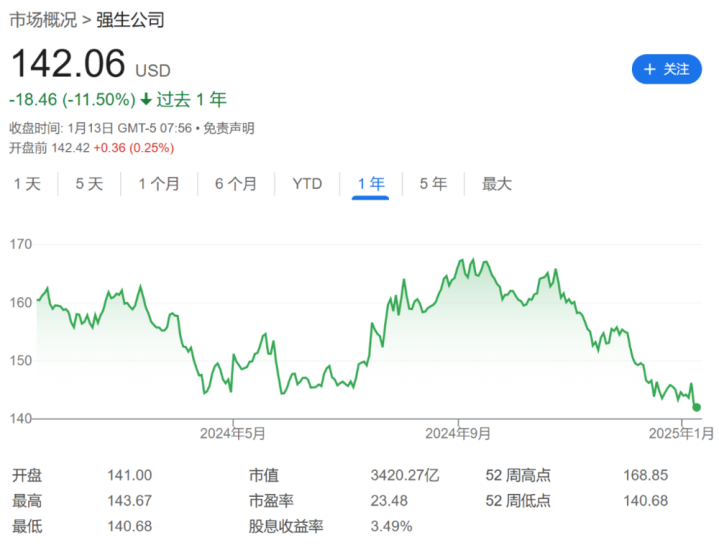Click the 170 y-axis label
The width and height of the screenshot is (719, 553).
tap(21, 244)
